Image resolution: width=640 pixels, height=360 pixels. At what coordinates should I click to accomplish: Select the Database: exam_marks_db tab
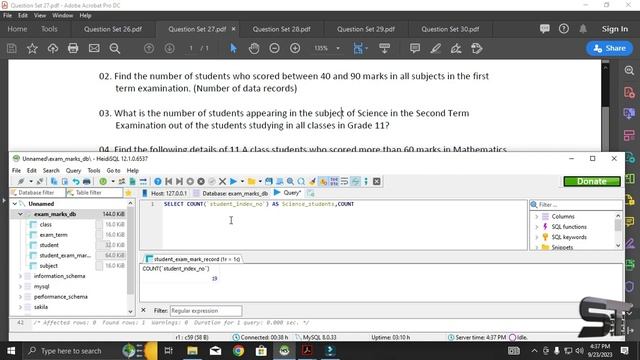tap(231, 193)
